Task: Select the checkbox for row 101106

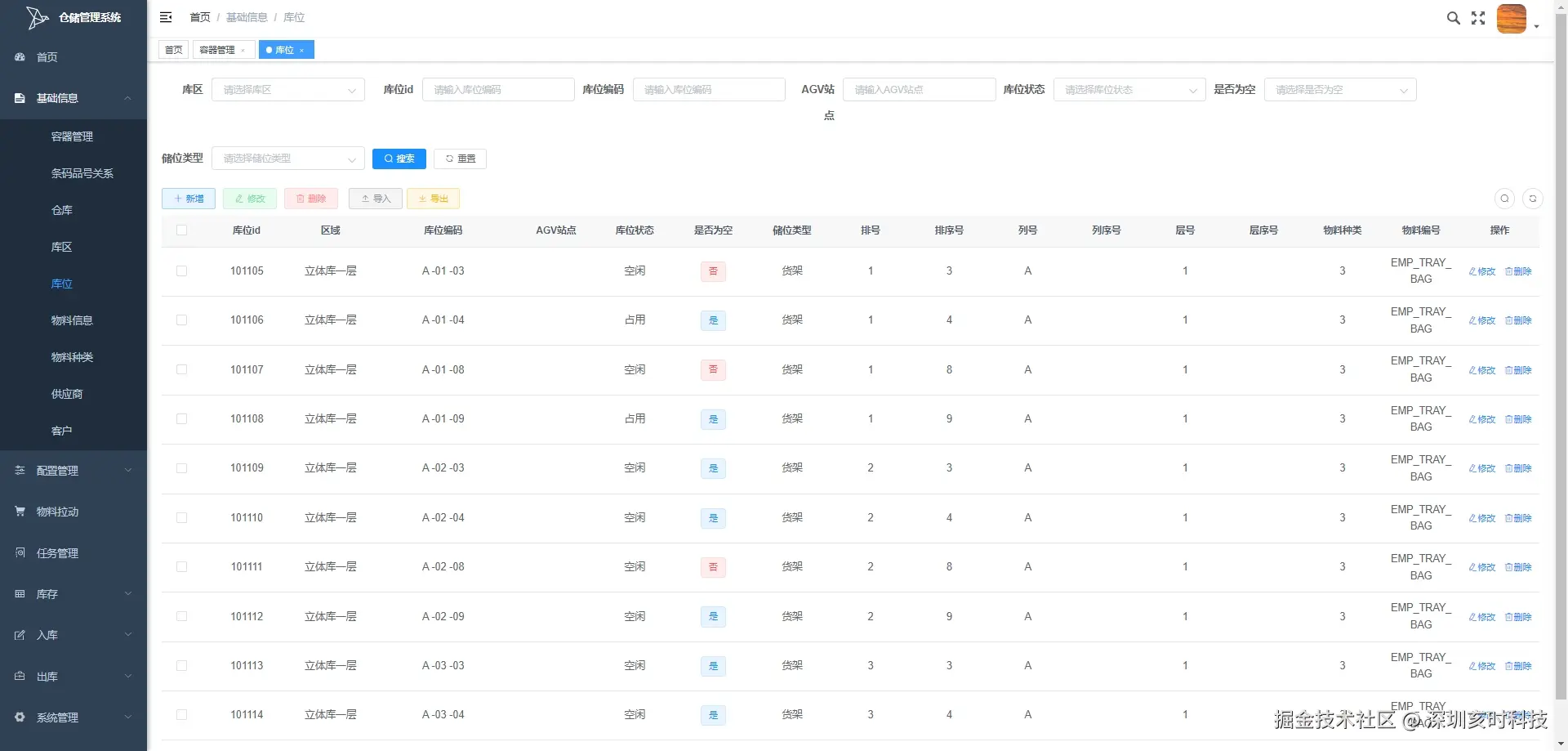Action: [x=181, y=320]
